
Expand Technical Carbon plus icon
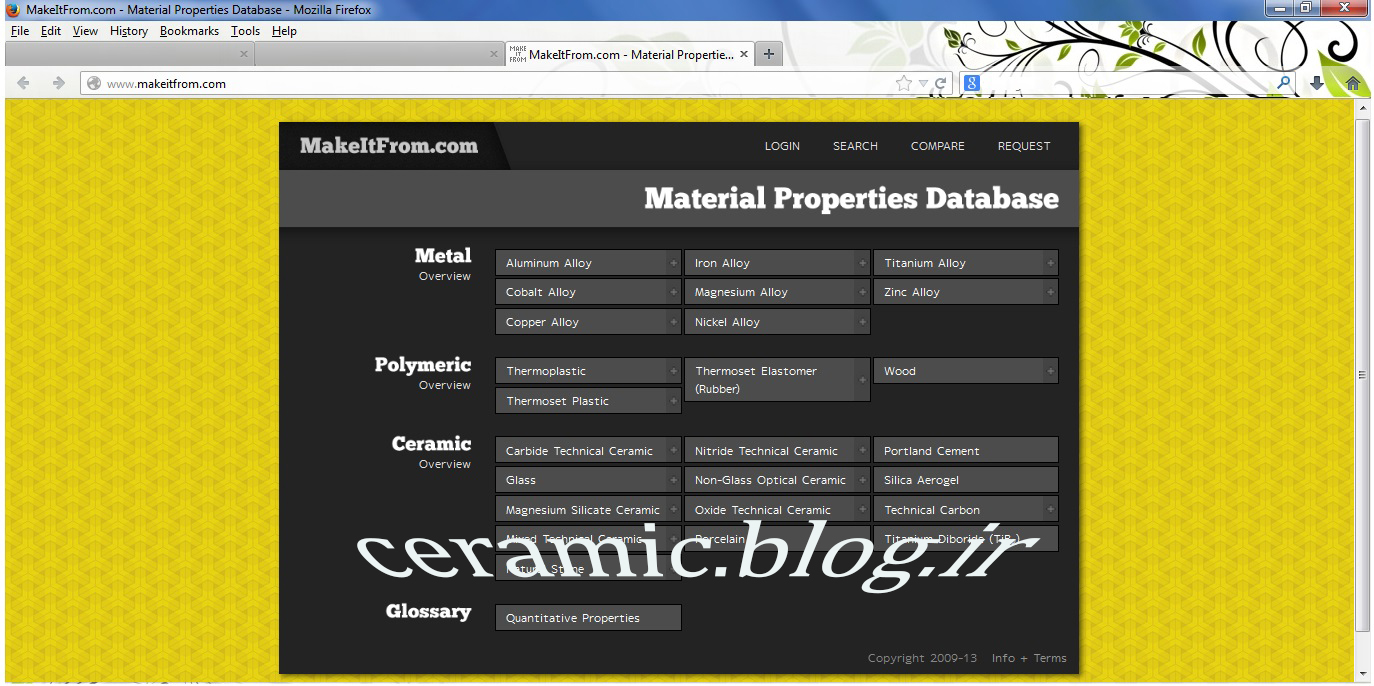(1050, 510)
